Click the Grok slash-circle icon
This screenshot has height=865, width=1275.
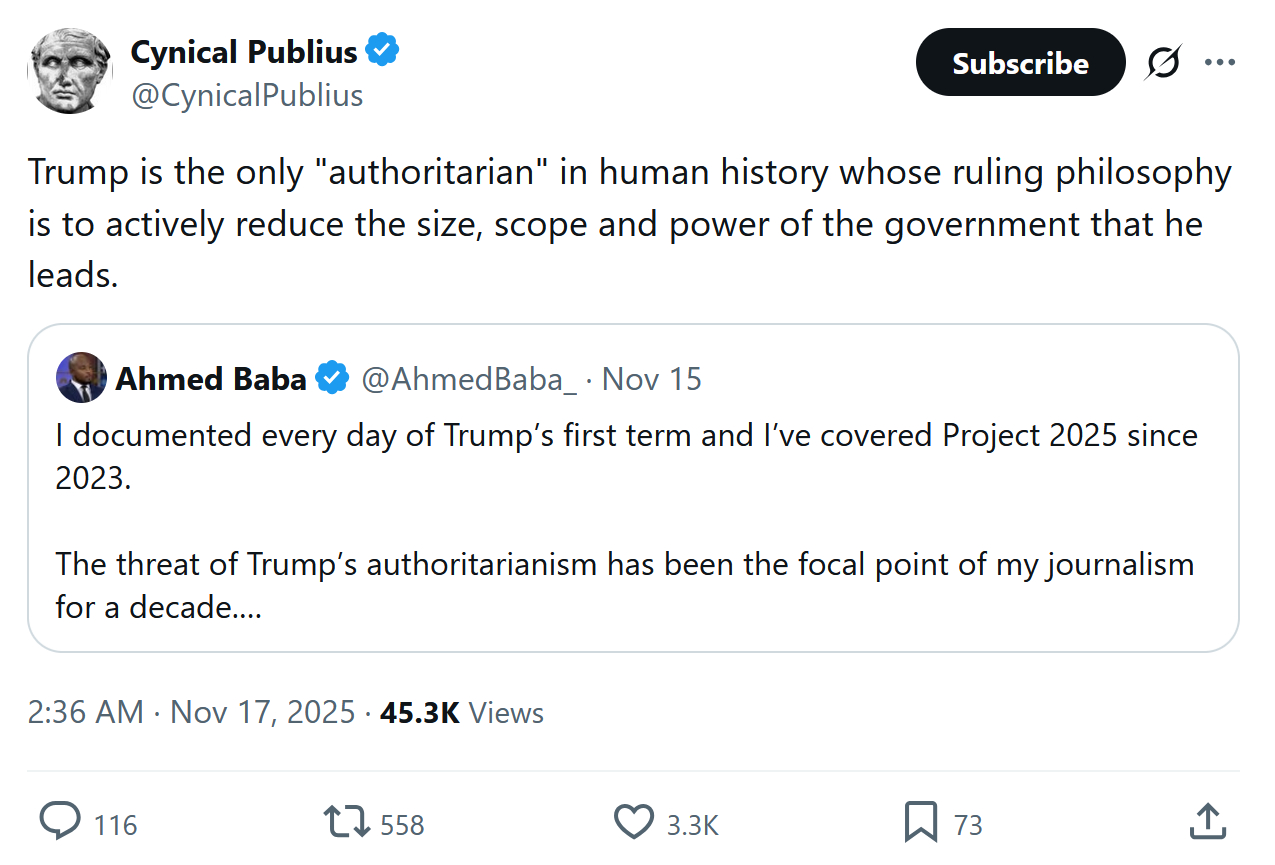pos(1164,63)
